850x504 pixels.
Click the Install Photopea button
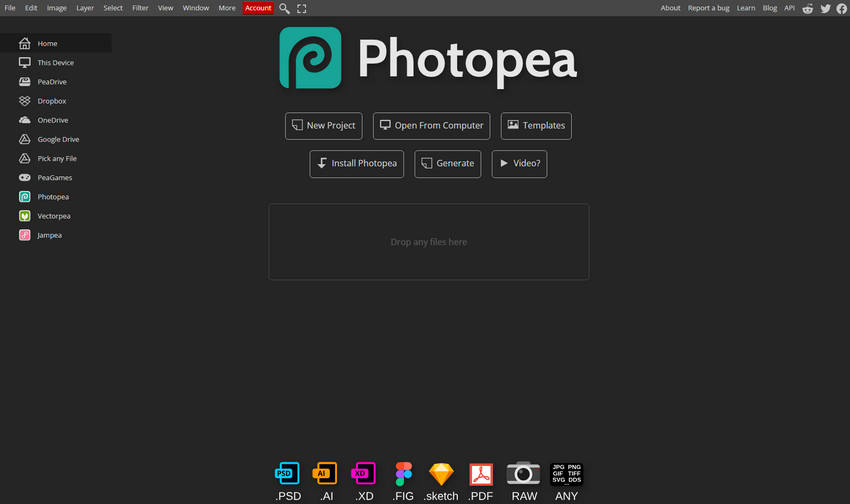point(357,164)
